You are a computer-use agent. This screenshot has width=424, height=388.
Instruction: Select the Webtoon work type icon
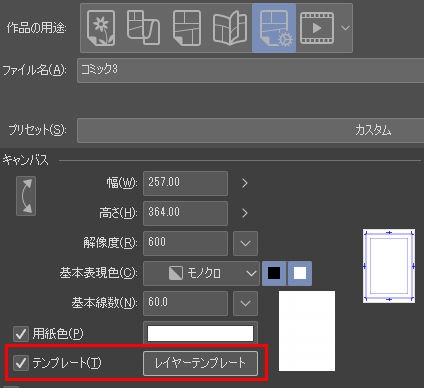click(x=143, y=28)
